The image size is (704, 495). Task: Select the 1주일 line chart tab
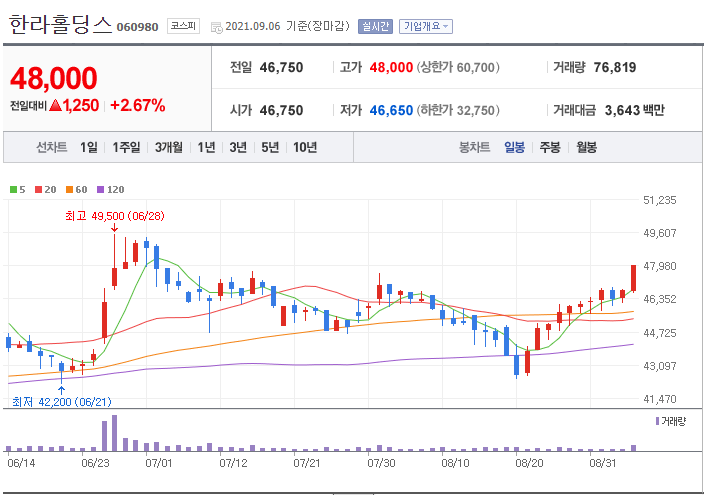click(x=126, y=147)
